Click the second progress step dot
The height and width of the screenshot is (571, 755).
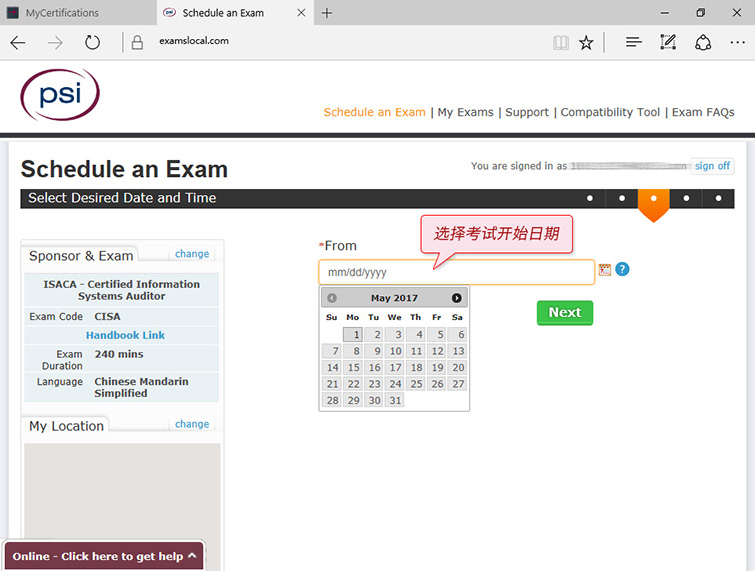point(622,198)
